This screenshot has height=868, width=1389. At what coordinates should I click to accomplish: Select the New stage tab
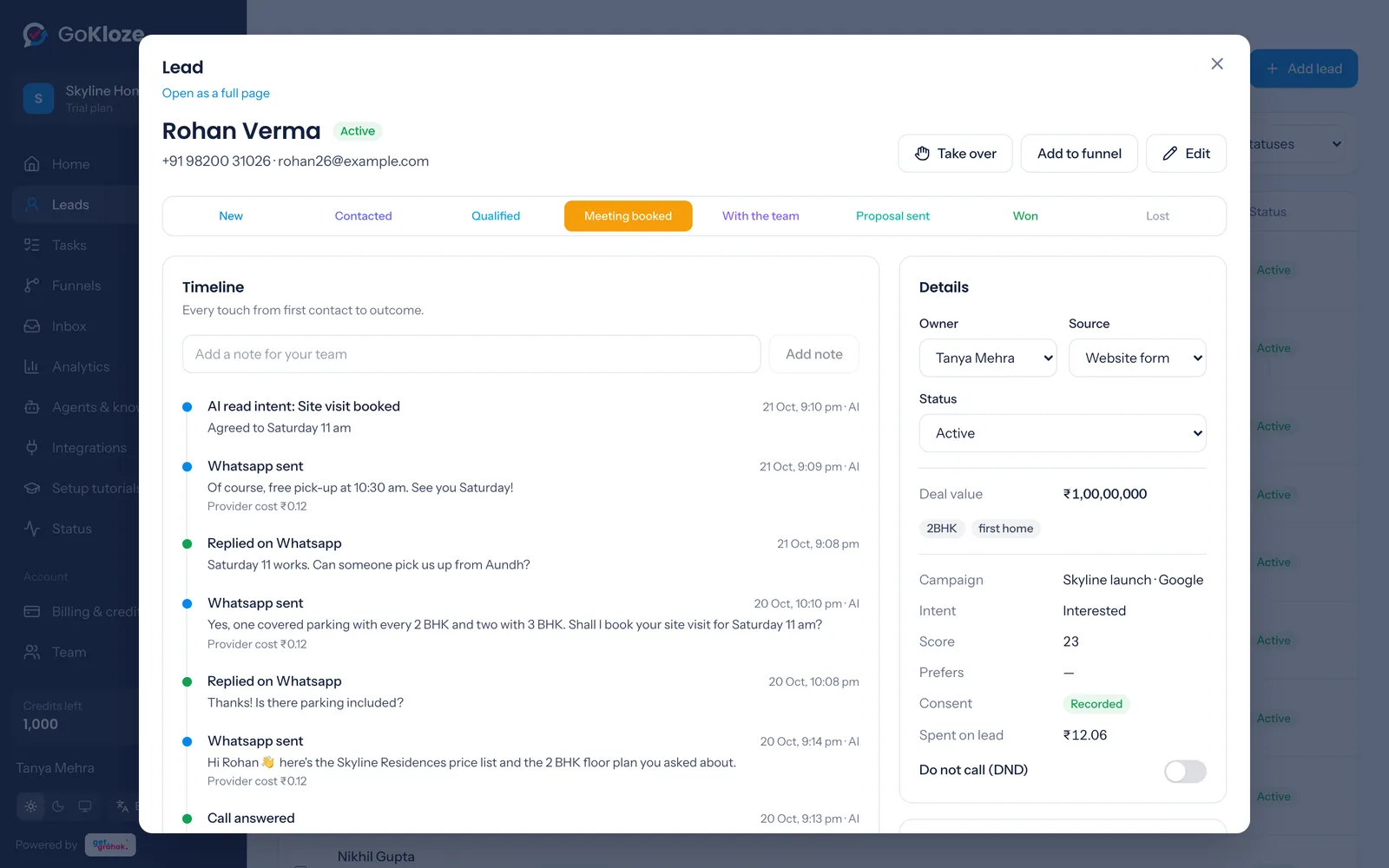pyautogui.click(x=231, y=216)
